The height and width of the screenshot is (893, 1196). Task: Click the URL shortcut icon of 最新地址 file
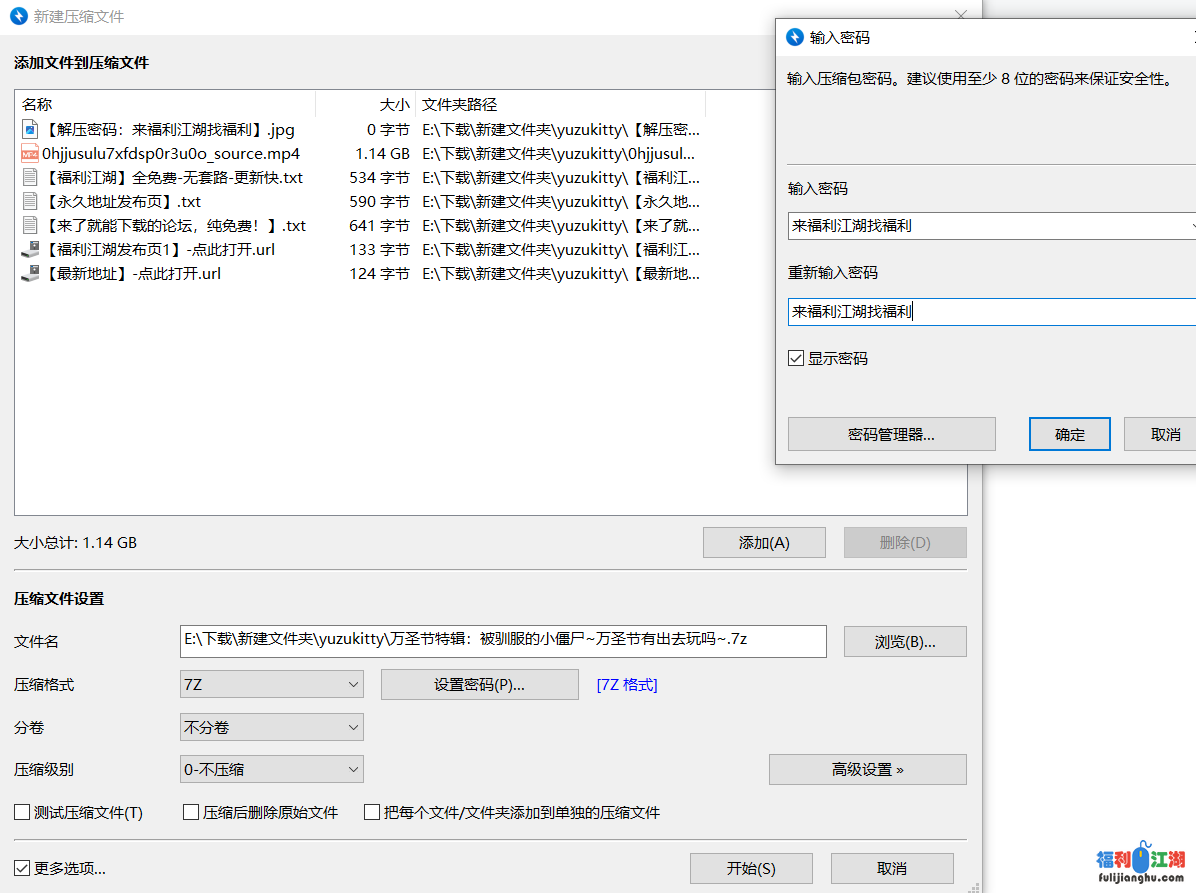click(29, 273)
